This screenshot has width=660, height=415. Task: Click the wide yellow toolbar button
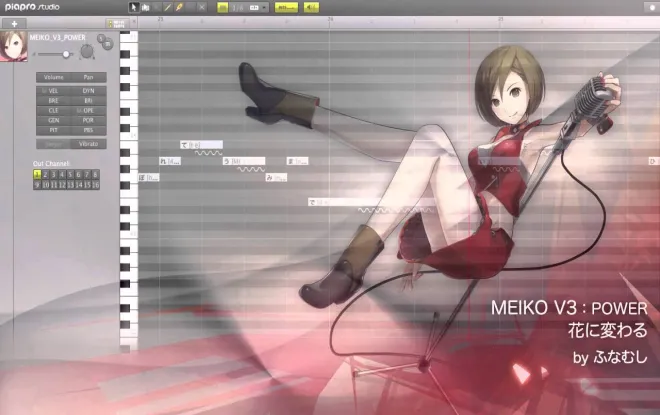(x=286, y=8)
